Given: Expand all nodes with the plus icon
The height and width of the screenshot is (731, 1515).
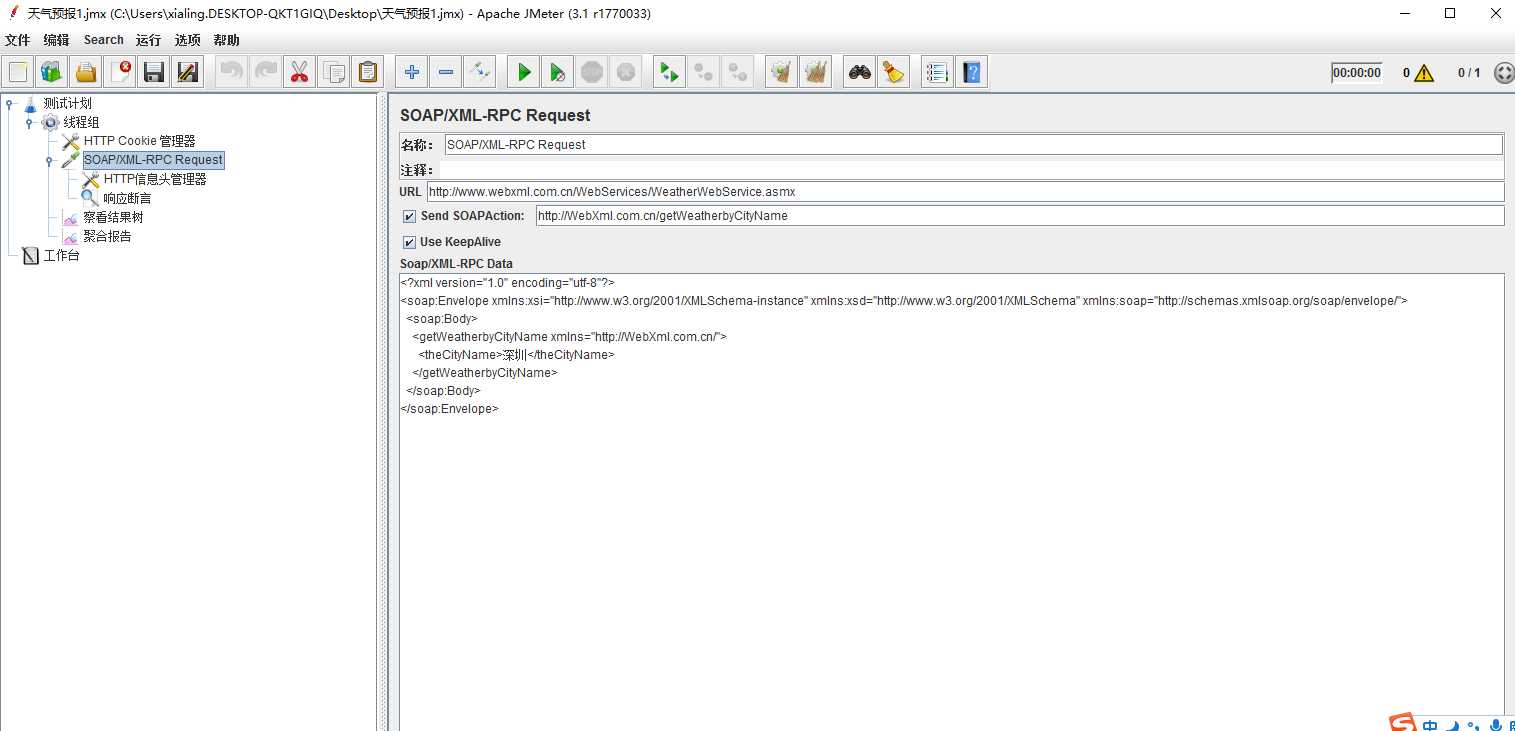Looking at the screenshot, I should [412, 72].
